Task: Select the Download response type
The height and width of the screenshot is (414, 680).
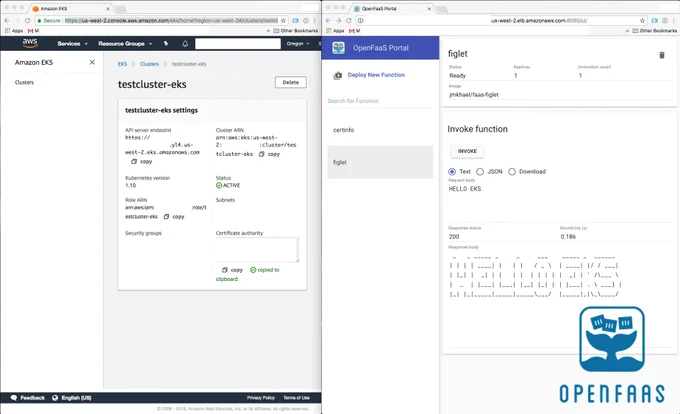Action: pos(512,172)
